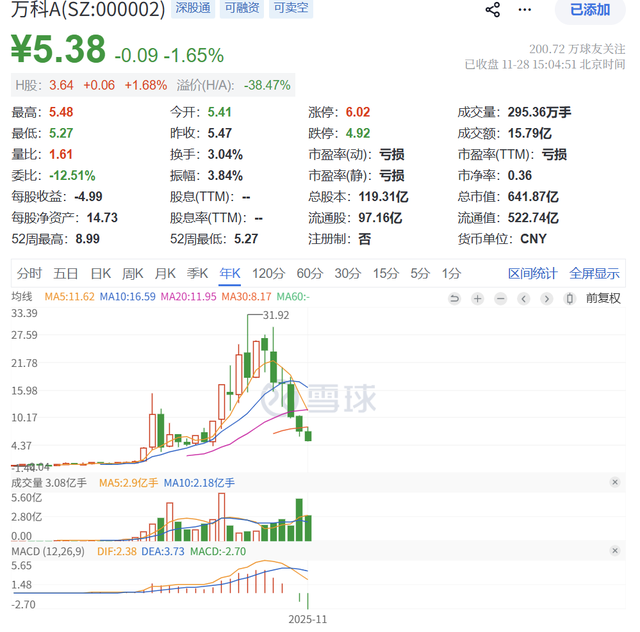Switch to 120分 chart tab
Image resolution: width=640 pixels, height=632 pixels.
tap(268, 273)
